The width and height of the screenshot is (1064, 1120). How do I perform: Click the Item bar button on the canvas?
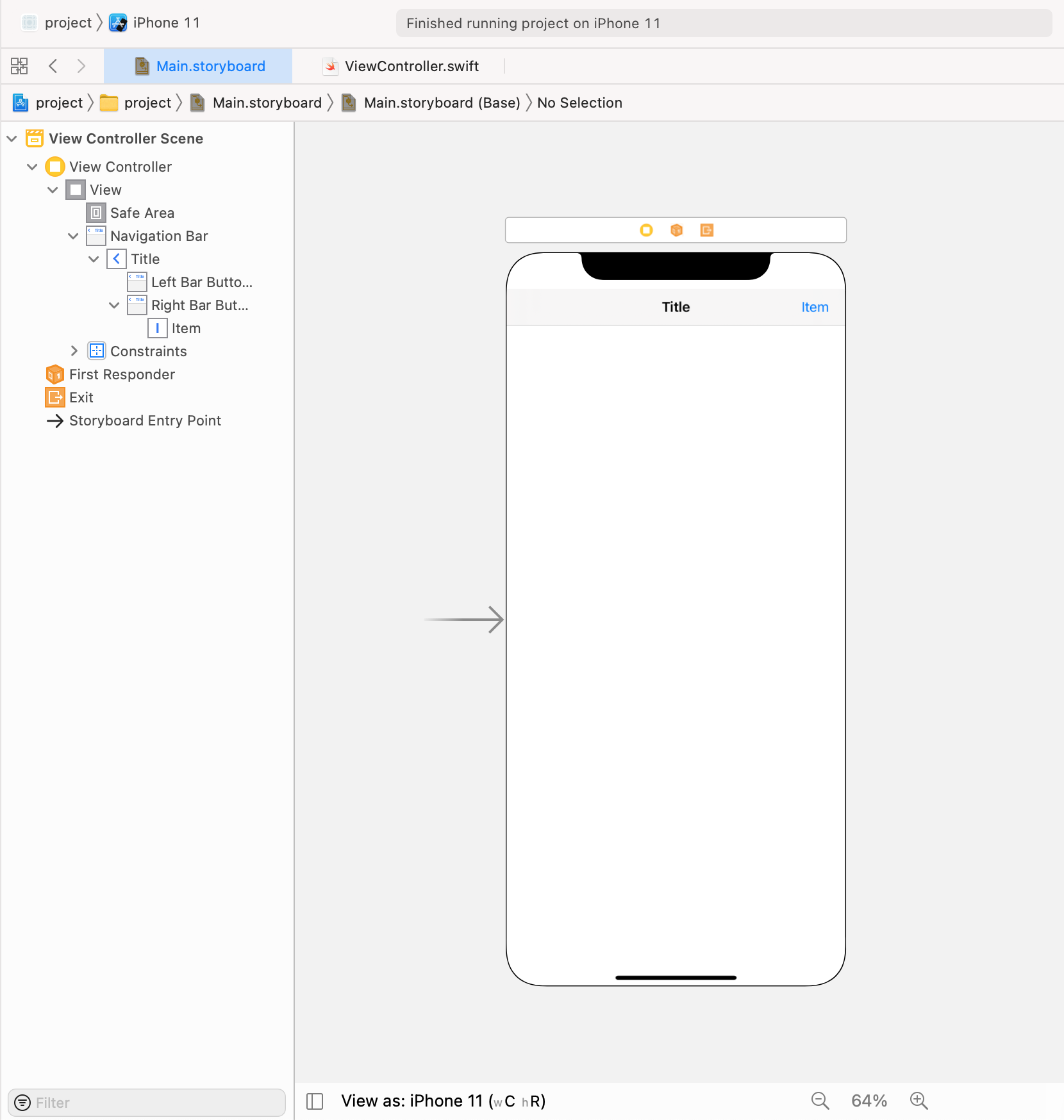pyautogui.click(x=815, y=307)
